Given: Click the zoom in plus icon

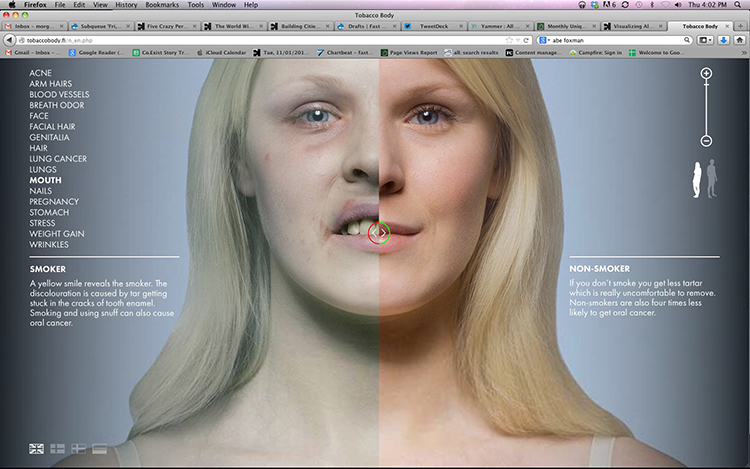Looking at the screenshot, I should pos(706,74).
